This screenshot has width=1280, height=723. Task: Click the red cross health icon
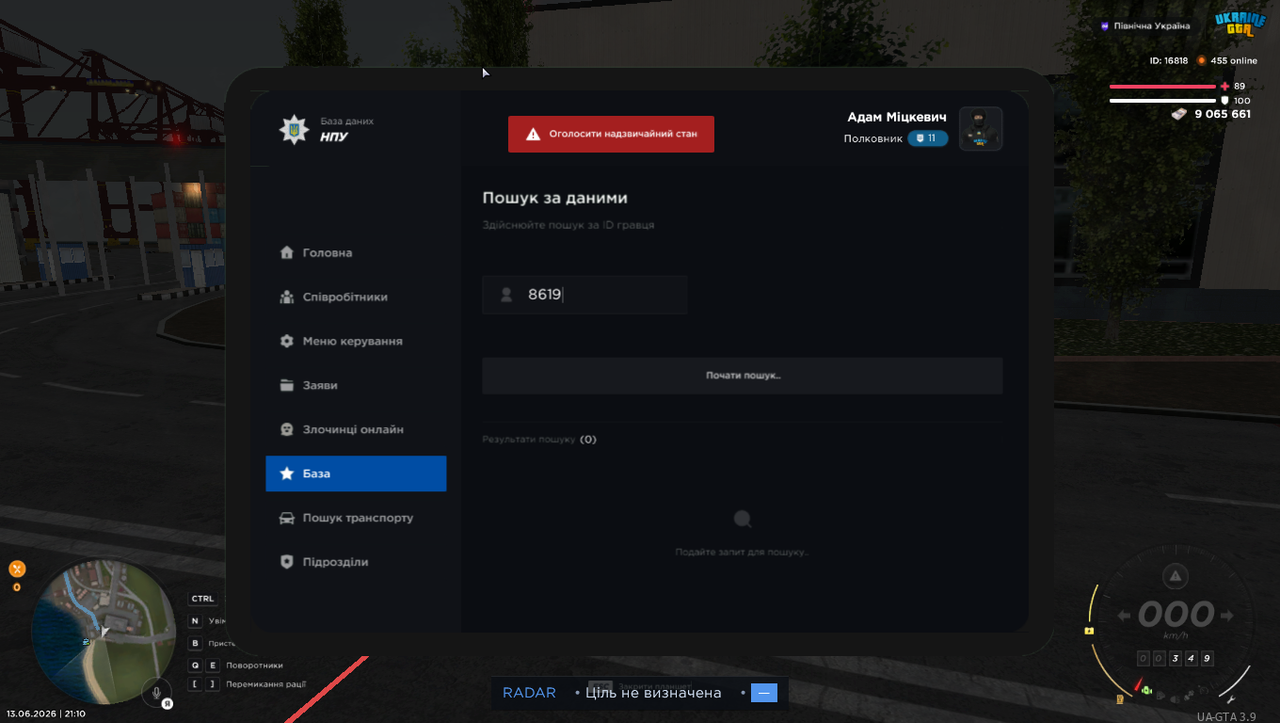[1225, 86]
